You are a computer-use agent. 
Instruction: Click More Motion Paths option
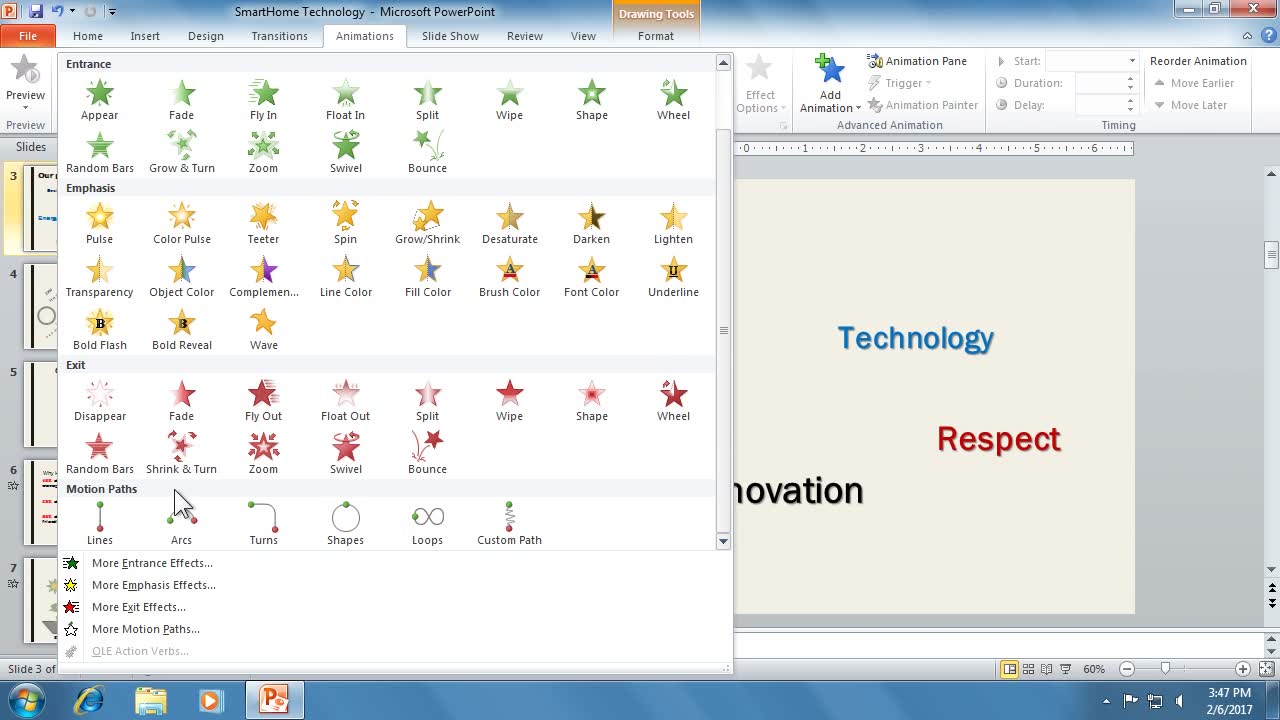pos(145,629)
